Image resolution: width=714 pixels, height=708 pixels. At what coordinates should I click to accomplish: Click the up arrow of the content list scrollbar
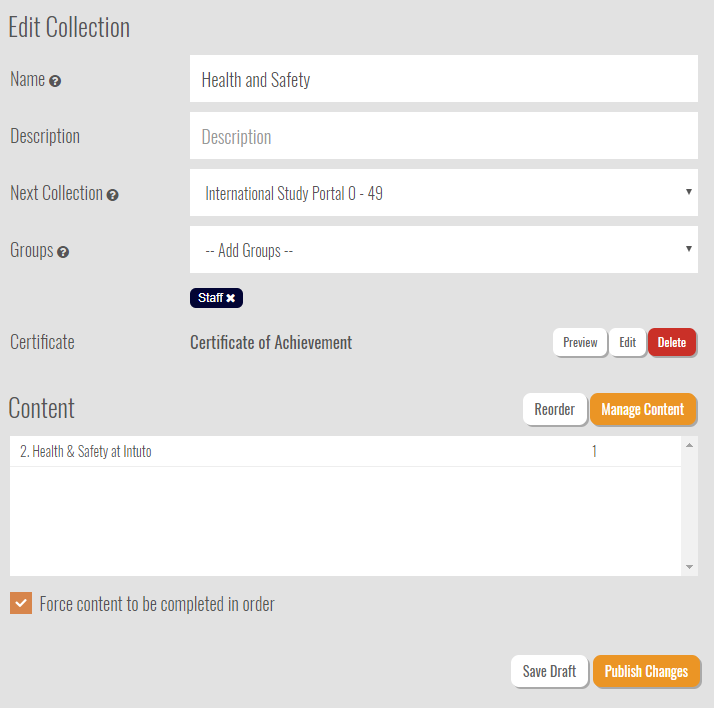pos(689,445)
